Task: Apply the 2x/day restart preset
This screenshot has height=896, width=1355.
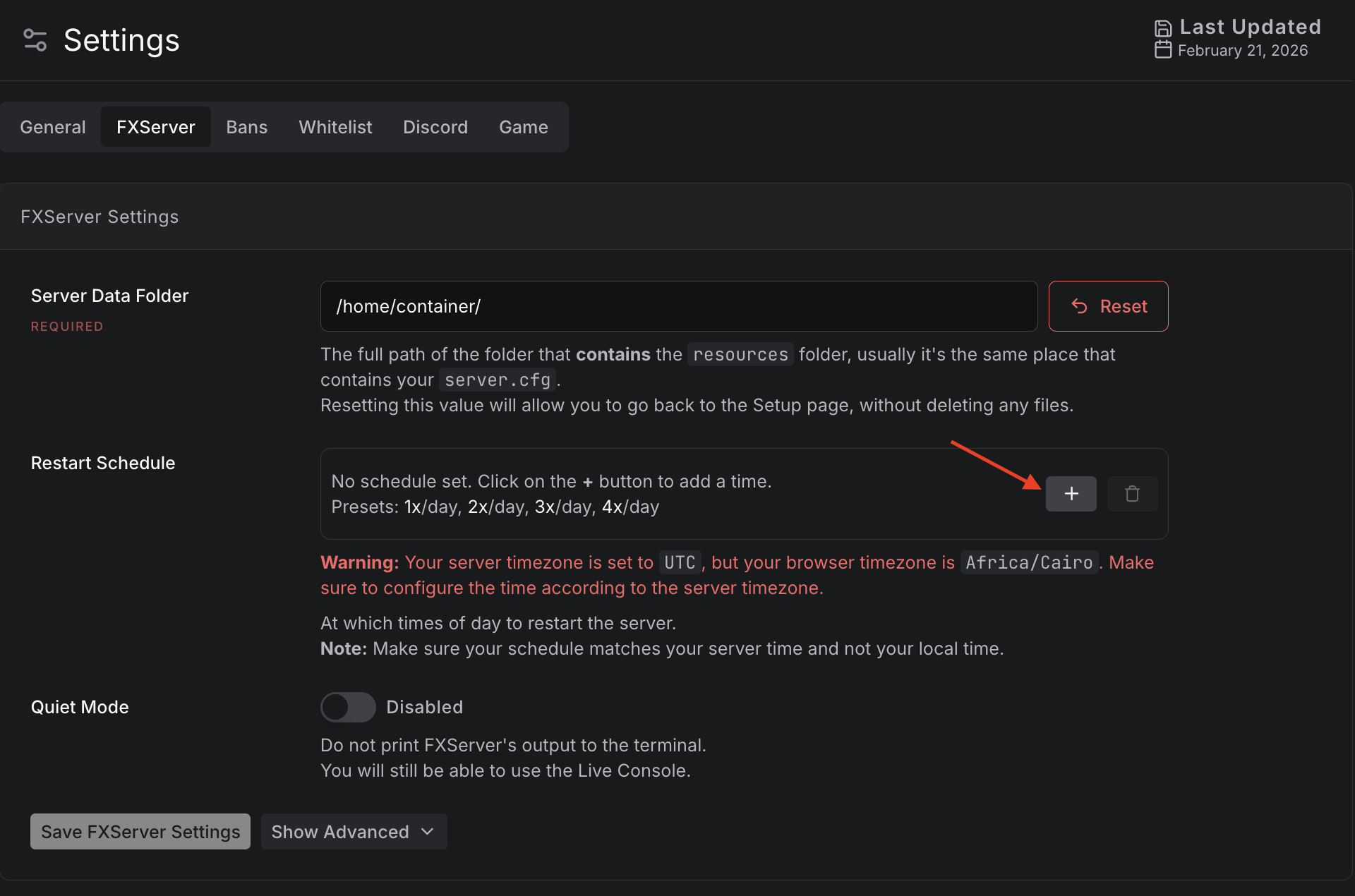Action: click(495, 507)
